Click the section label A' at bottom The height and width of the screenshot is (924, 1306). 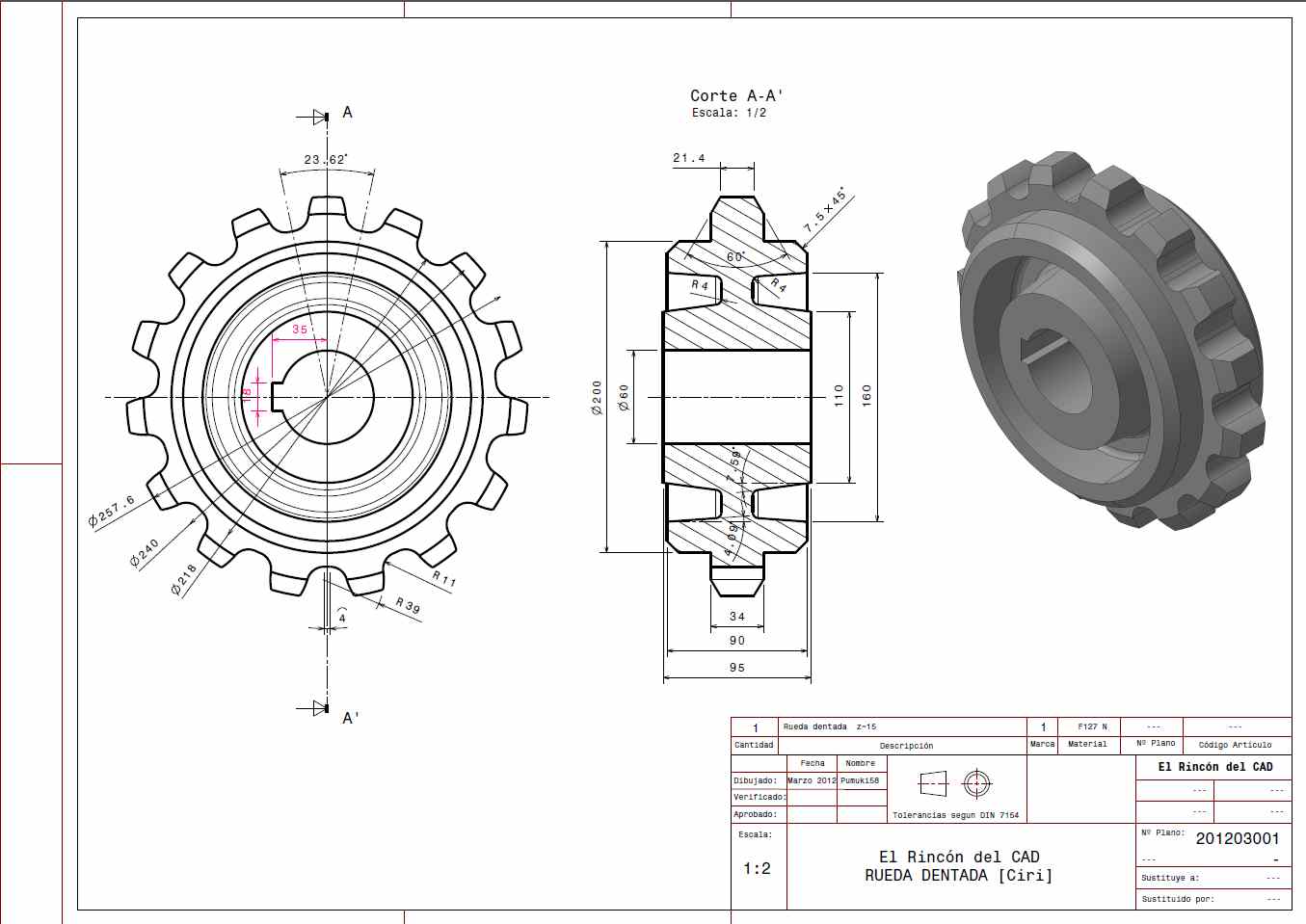pyautogui.click(x=351, y=718)
